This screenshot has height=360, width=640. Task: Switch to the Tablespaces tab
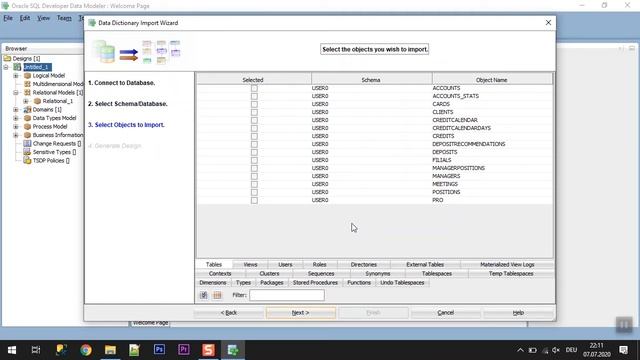point(437,273)
